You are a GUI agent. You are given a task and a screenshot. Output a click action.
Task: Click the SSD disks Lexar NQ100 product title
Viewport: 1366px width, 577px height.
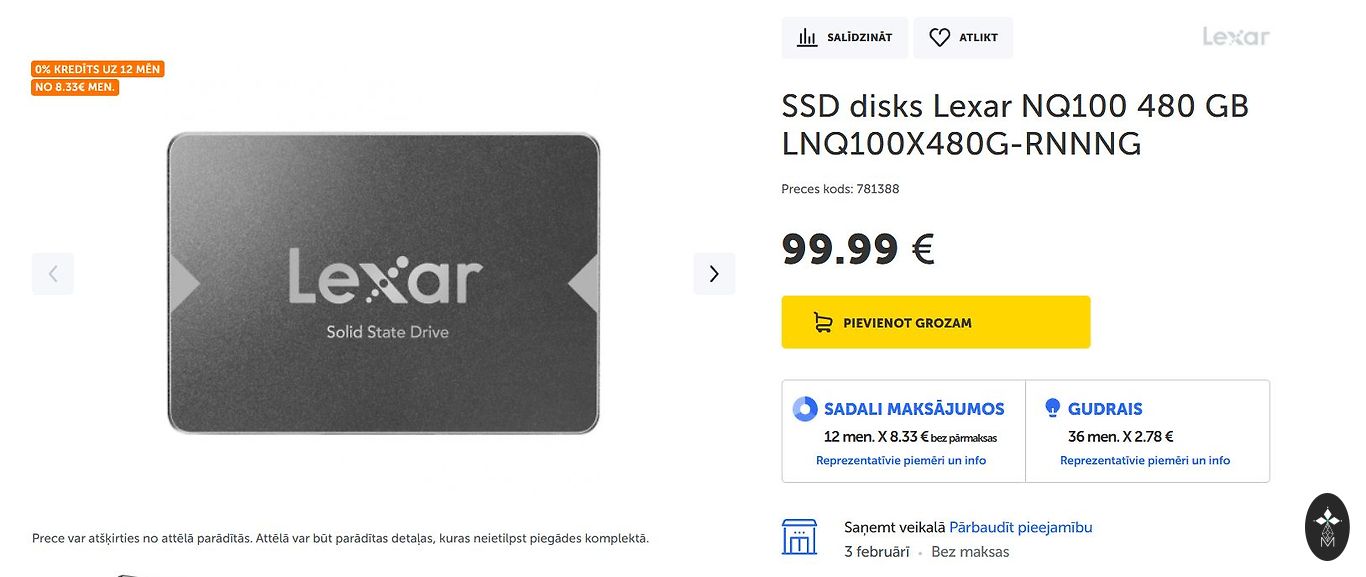[x=1015, y=125]
